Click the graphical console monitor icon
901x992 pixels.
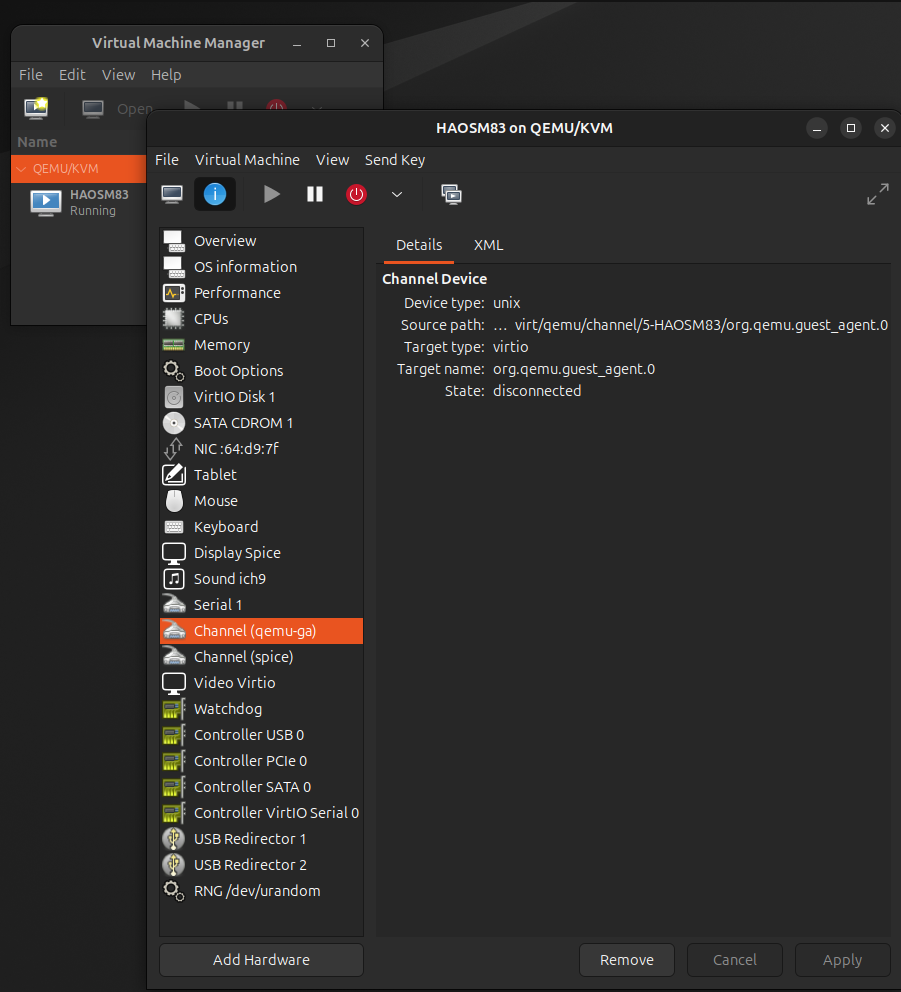172,194
